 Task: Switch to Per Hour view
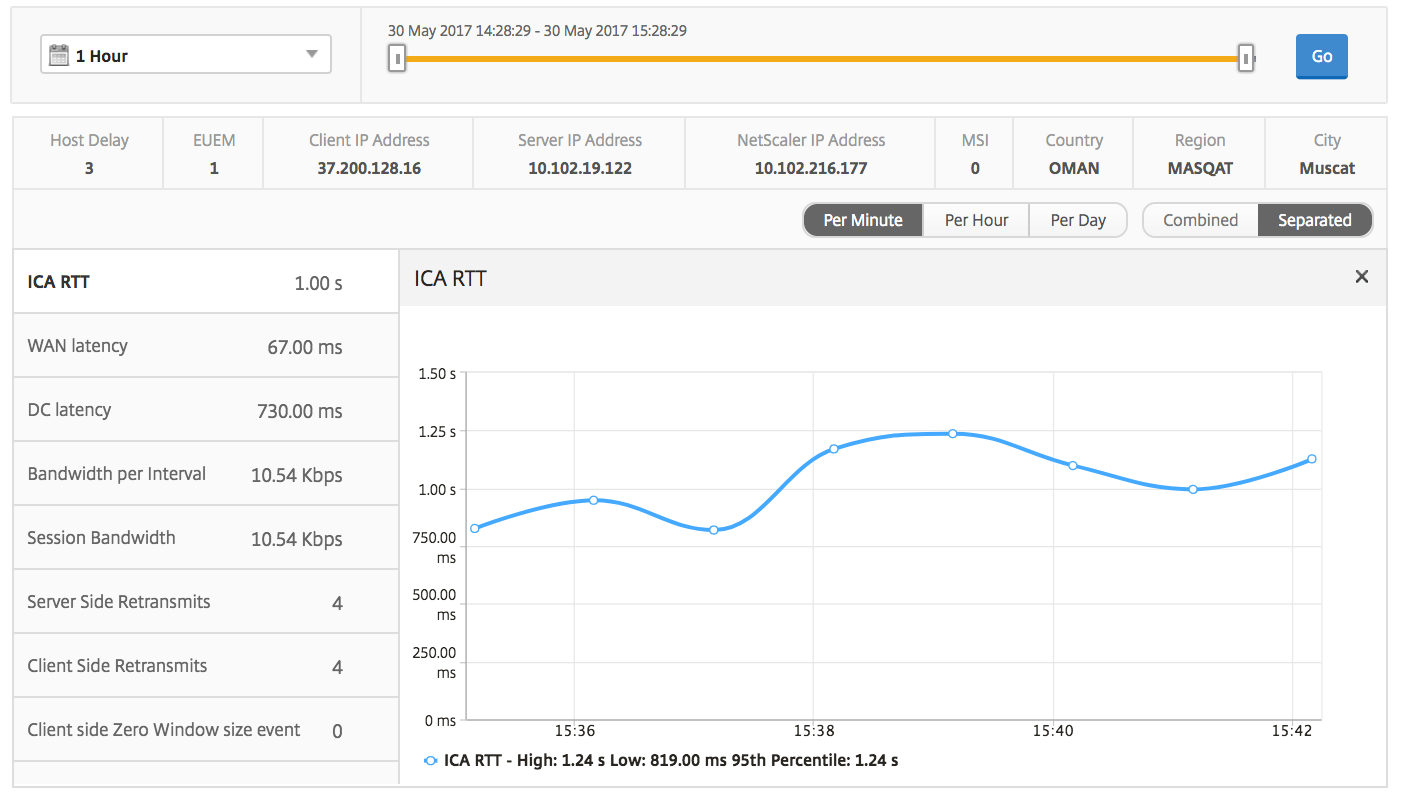(x=976, y=220)
